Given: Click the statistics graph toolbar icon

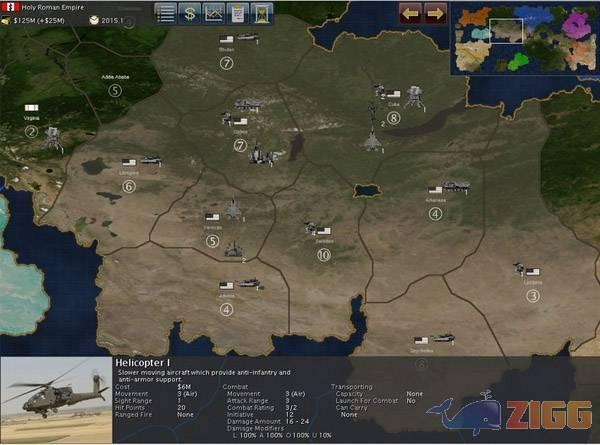Looking at the screenshot, I should click(x=213, y=13).
